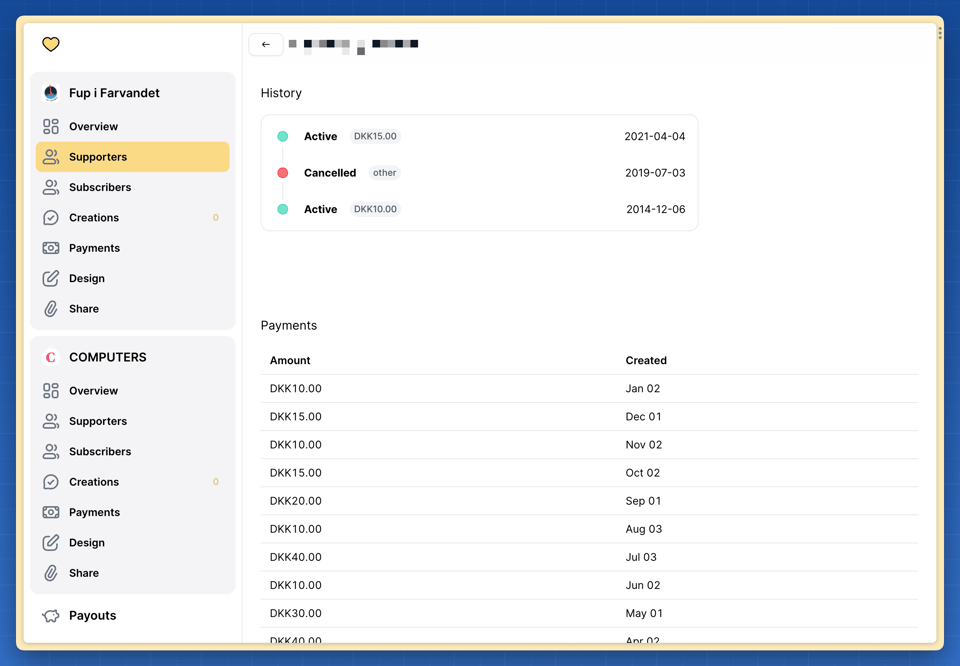Click the history date 2021-04-04

pos(654,137)
